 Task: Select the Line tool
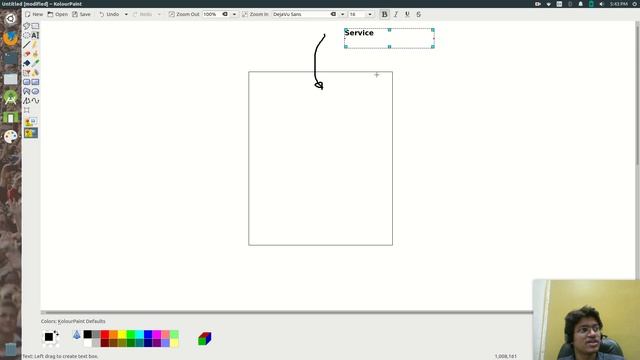(27, 45)
